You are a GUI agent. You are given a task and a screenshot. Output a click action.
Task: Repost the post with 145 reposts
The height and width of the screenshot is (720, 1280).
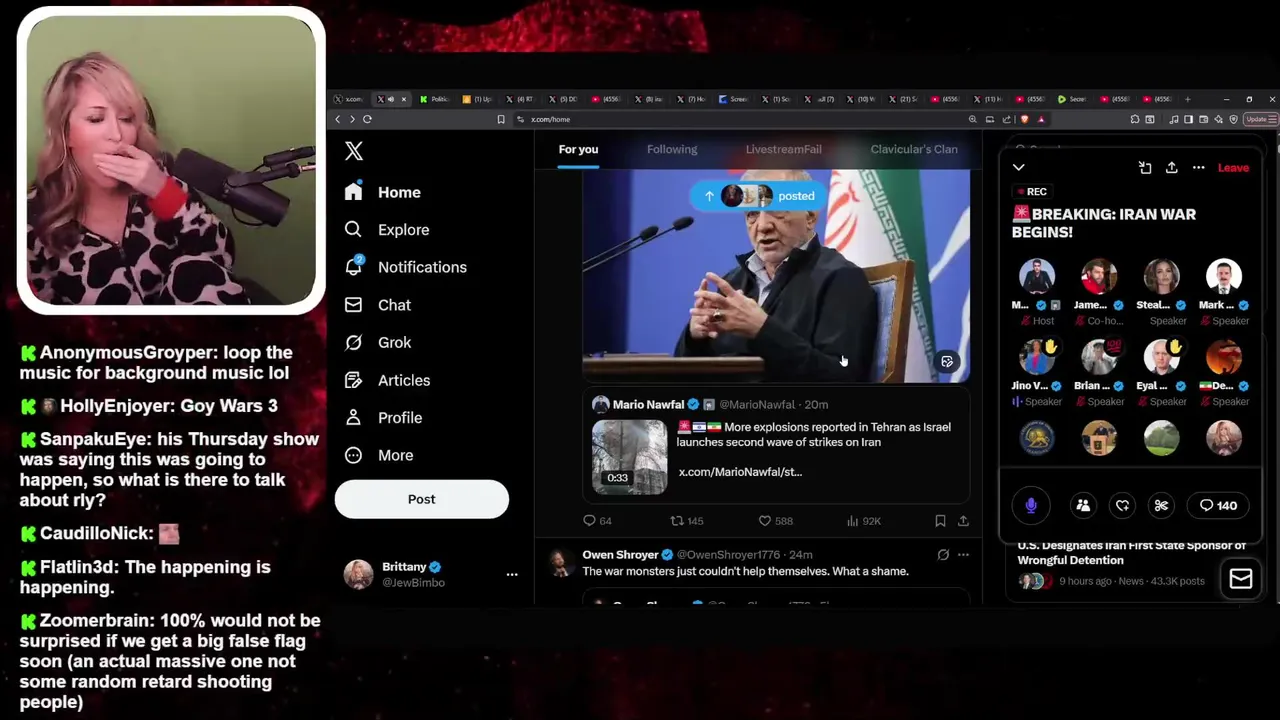pyautogui.click(x=686, y=521)
